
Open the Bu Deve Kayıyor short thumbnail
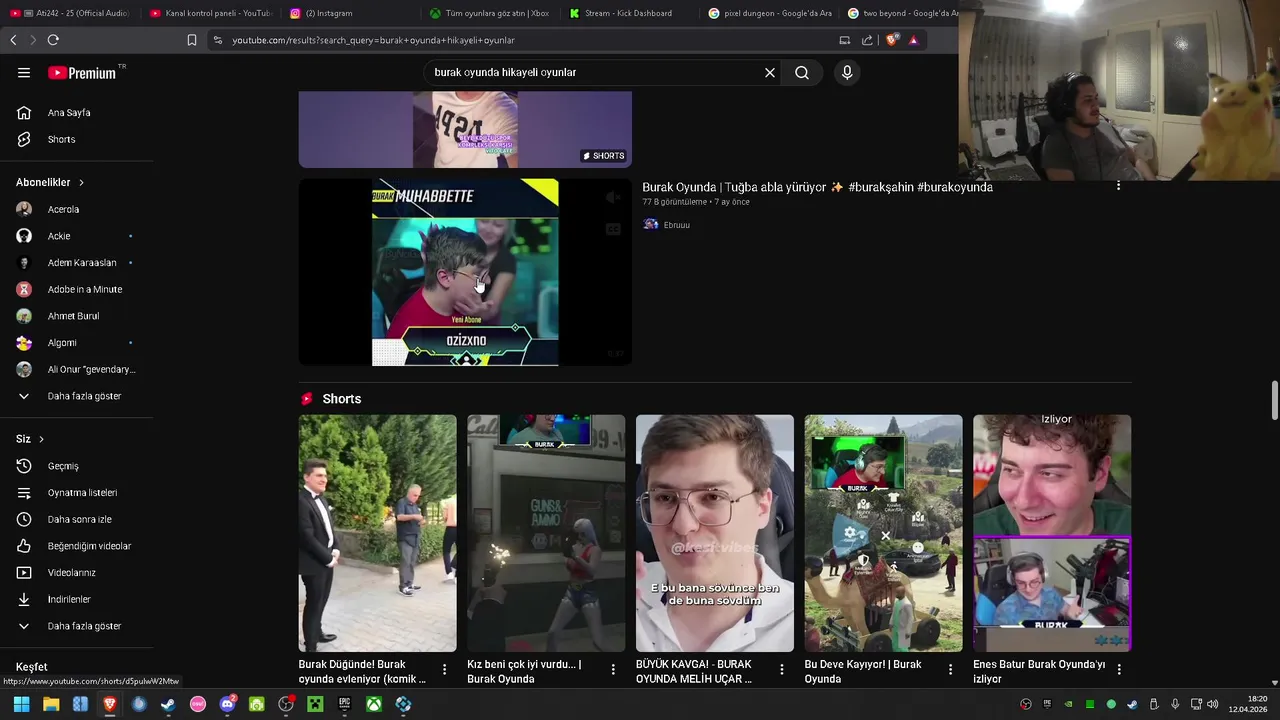coord(884,533)
